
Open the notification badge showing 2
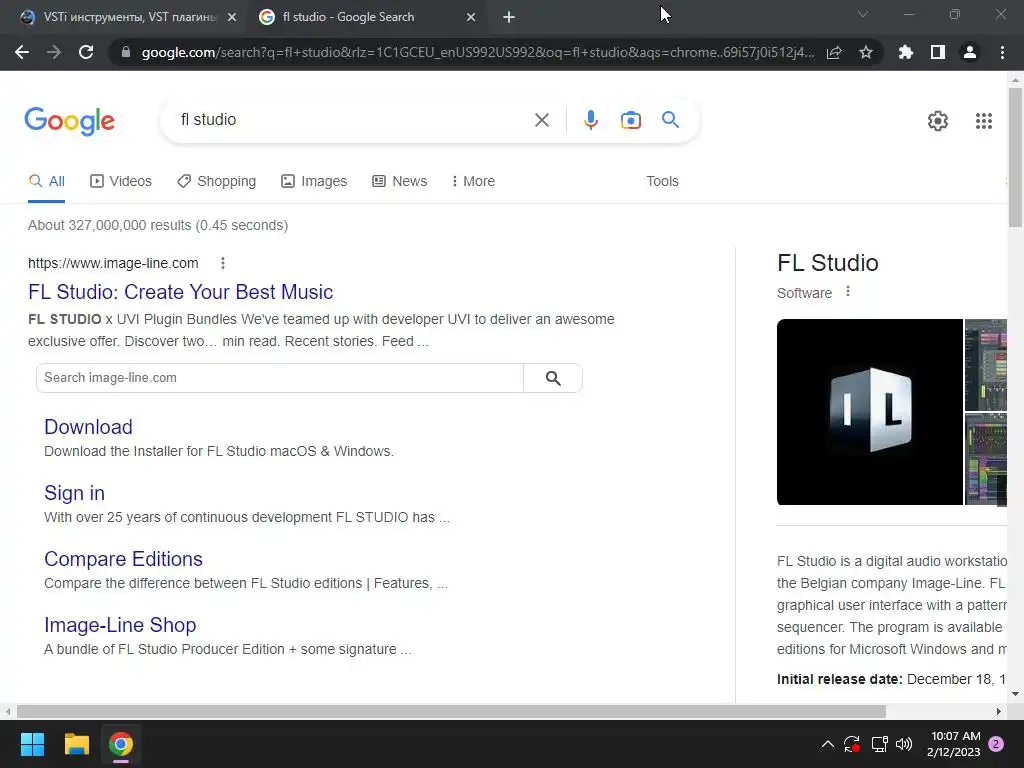(996, 744)
